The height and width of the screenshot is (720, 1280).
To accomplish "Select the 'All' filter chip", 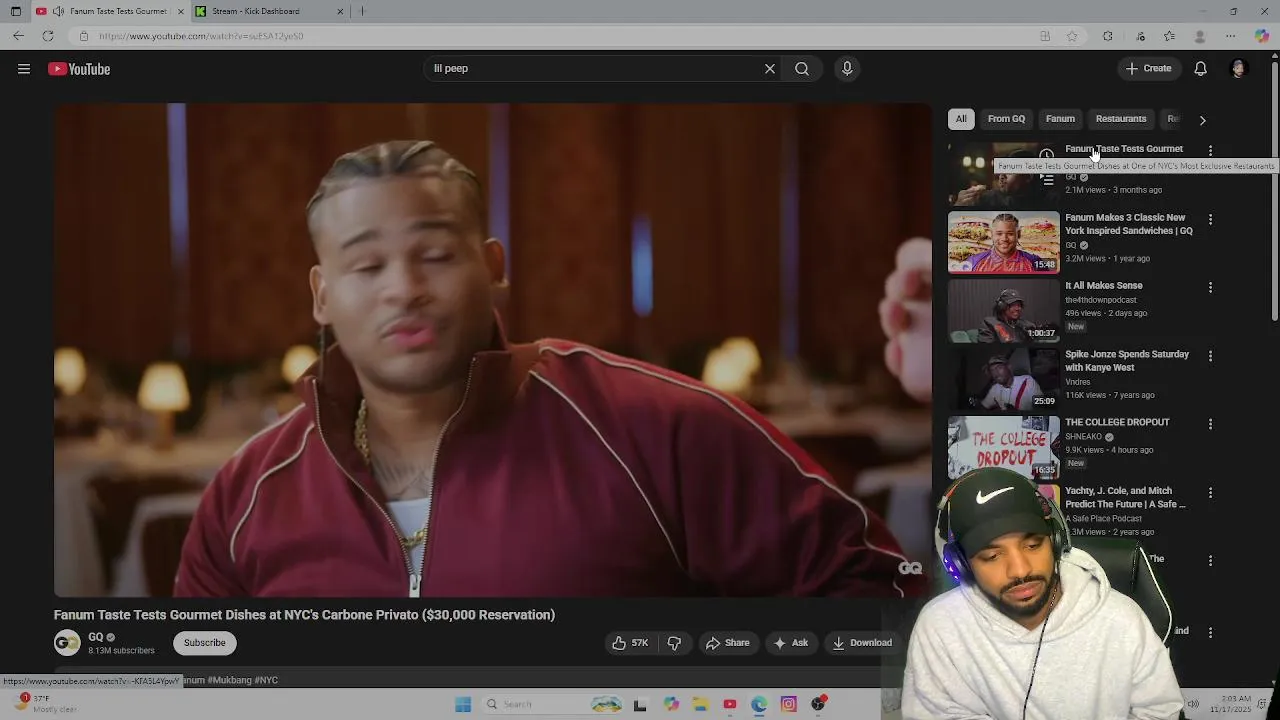I will [x=961, y=119].
